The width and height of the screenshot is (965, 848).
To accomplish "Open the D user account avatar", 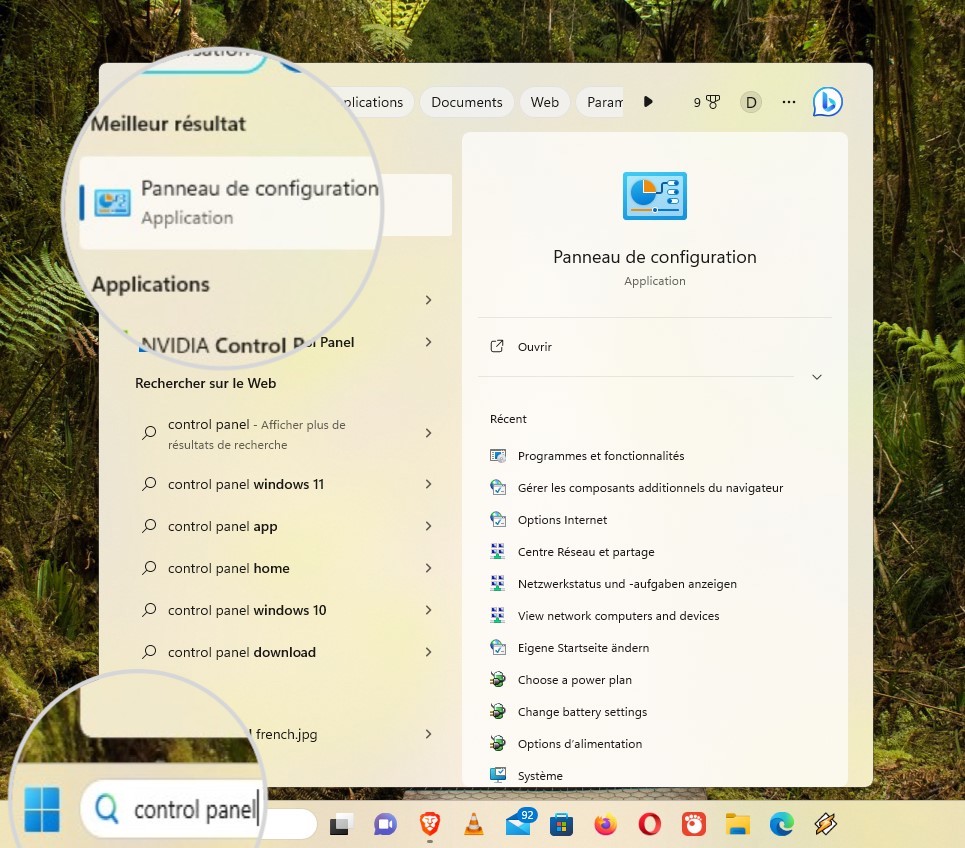I will coord(751,102).
